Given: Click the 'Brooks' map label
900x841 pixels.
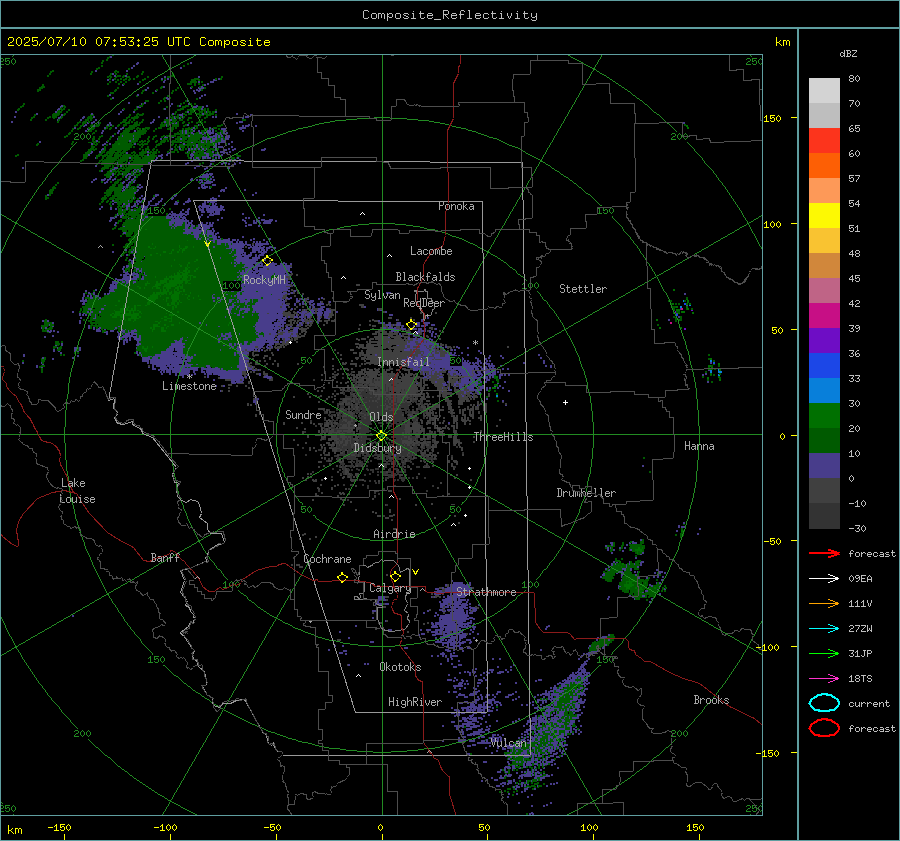Looking at the screenshot, I should coord(711,700).
